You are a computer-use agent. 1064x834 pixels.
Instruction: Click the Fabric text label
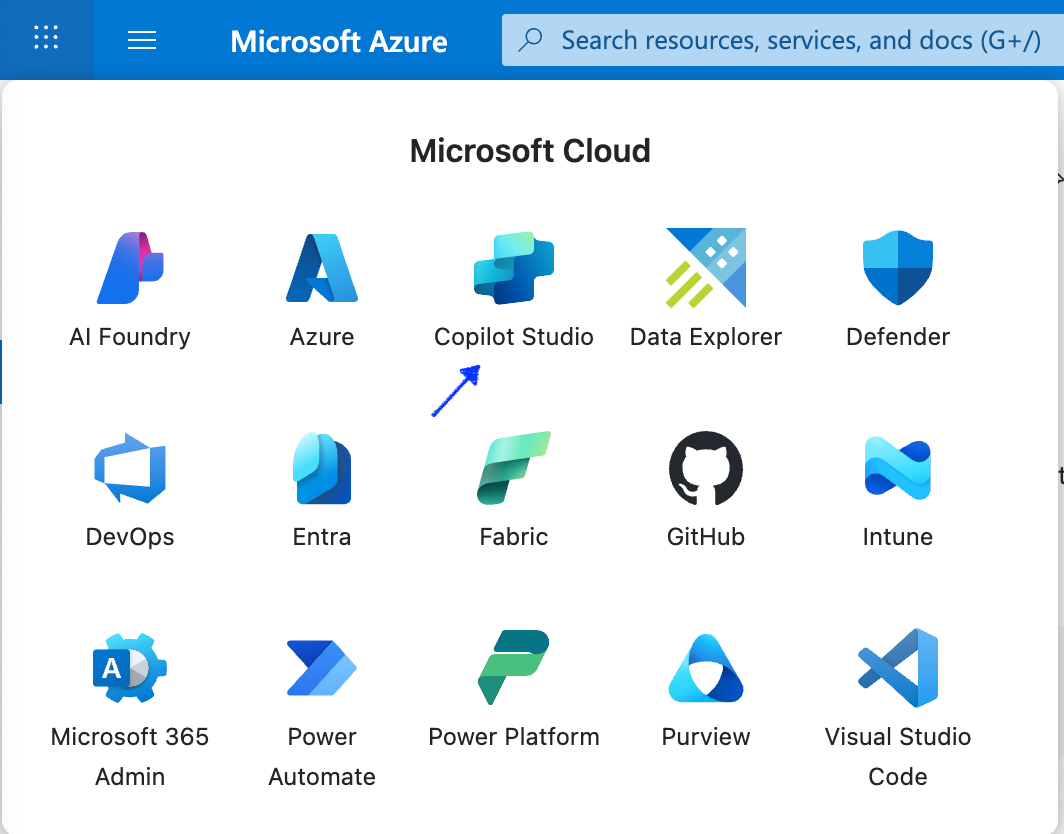514,537
